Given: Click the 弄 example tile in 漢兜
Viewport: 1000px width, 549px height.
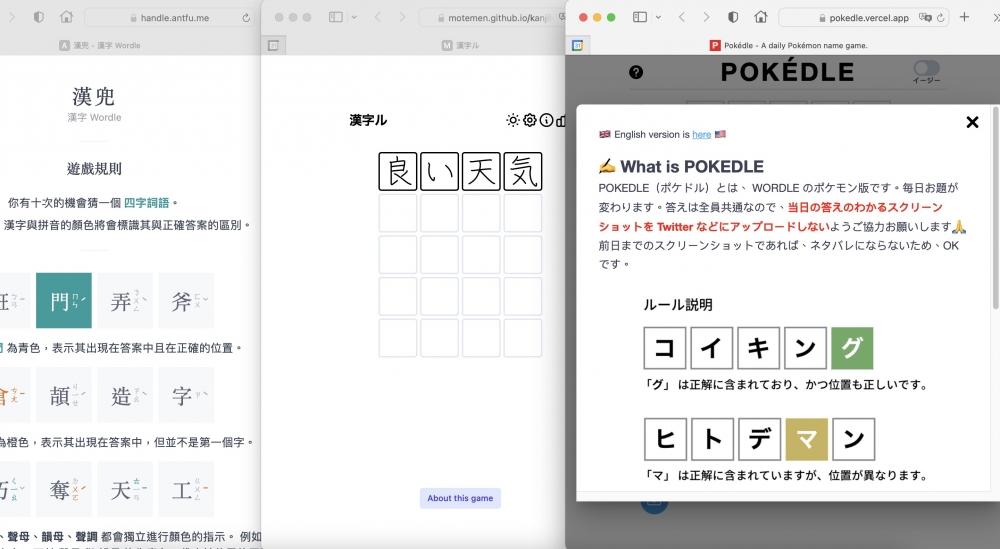Looking at the screenshot, I should 125,300.
